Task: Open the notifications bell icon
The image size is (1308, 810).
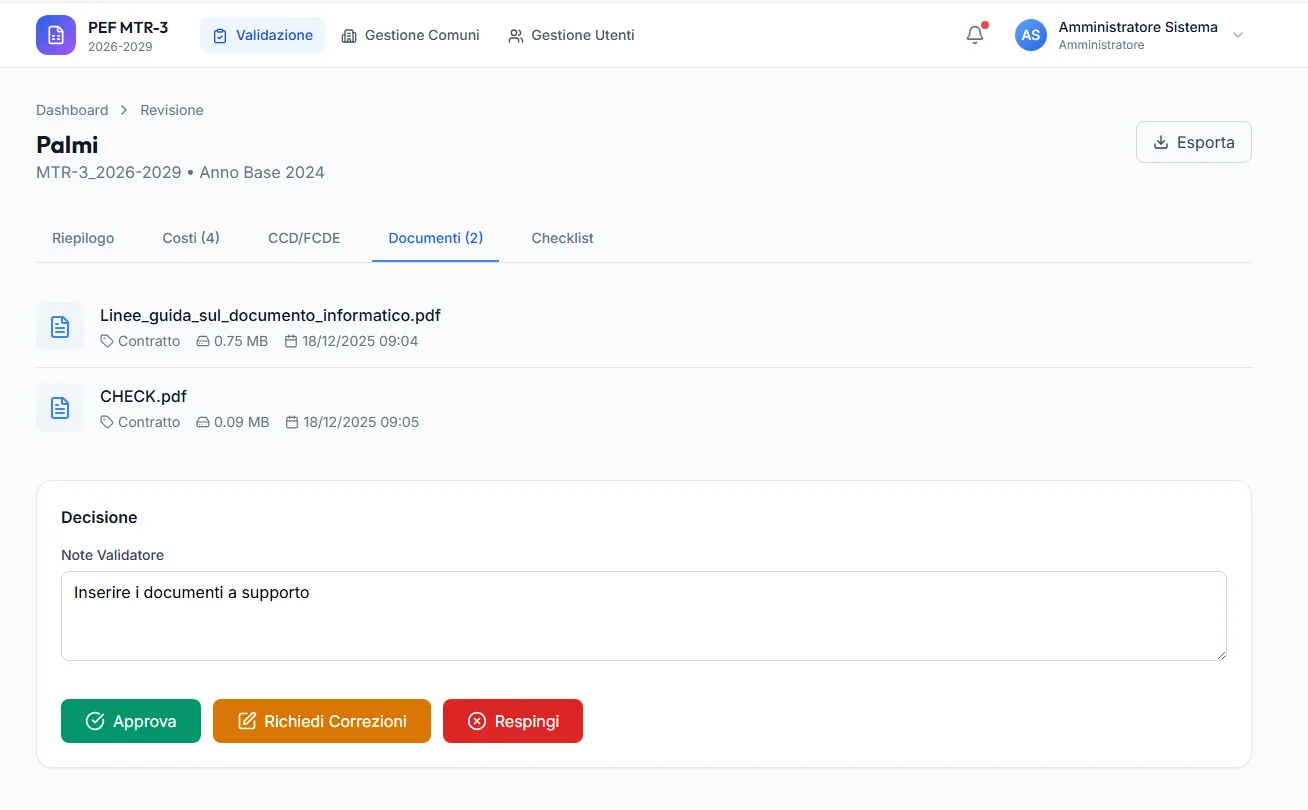Action: 975,35
